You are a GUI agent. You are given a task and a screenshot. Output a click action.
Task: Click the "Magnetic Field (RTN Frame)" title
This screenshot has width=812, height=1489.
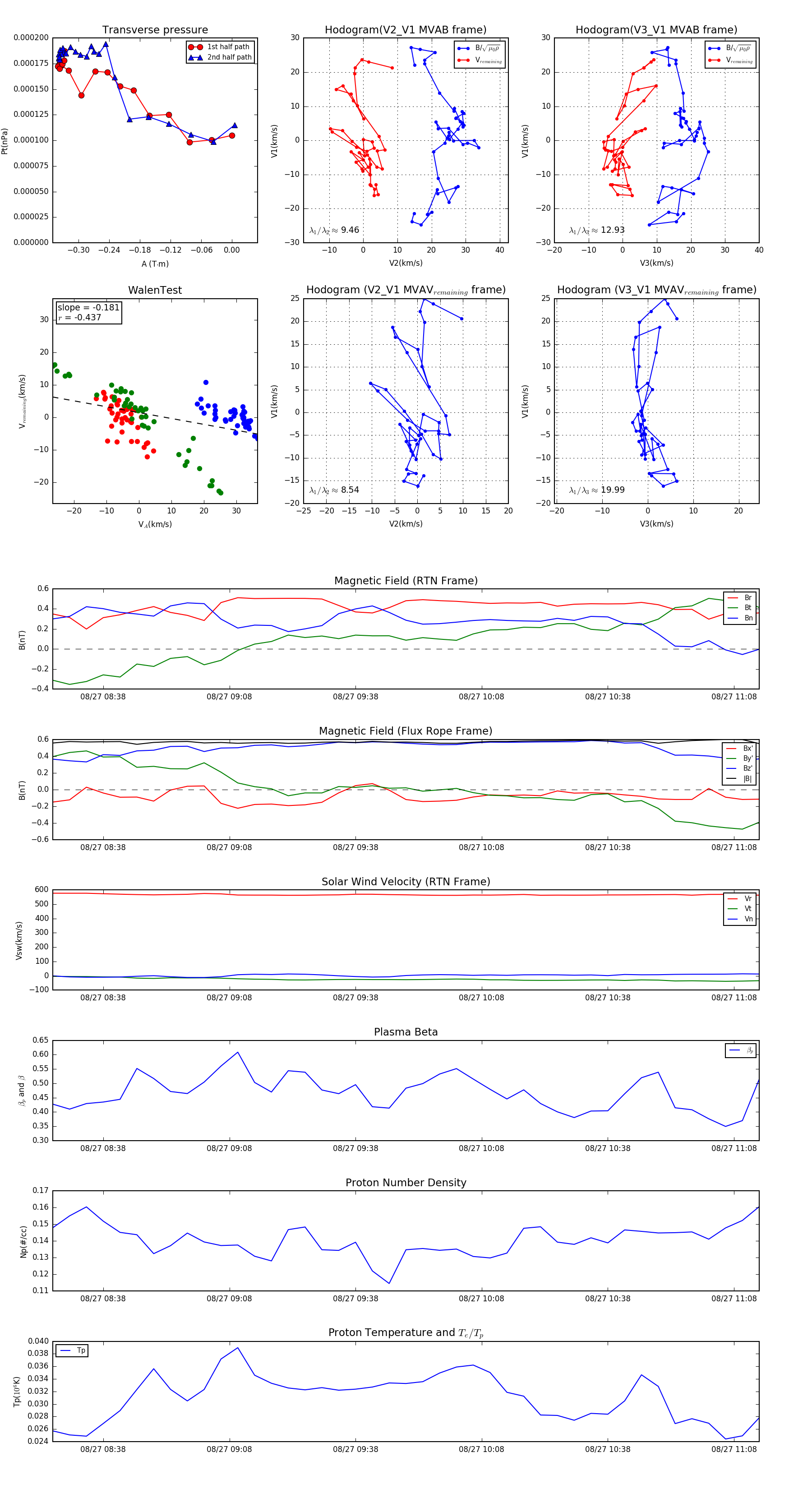[x=406, y=581]
